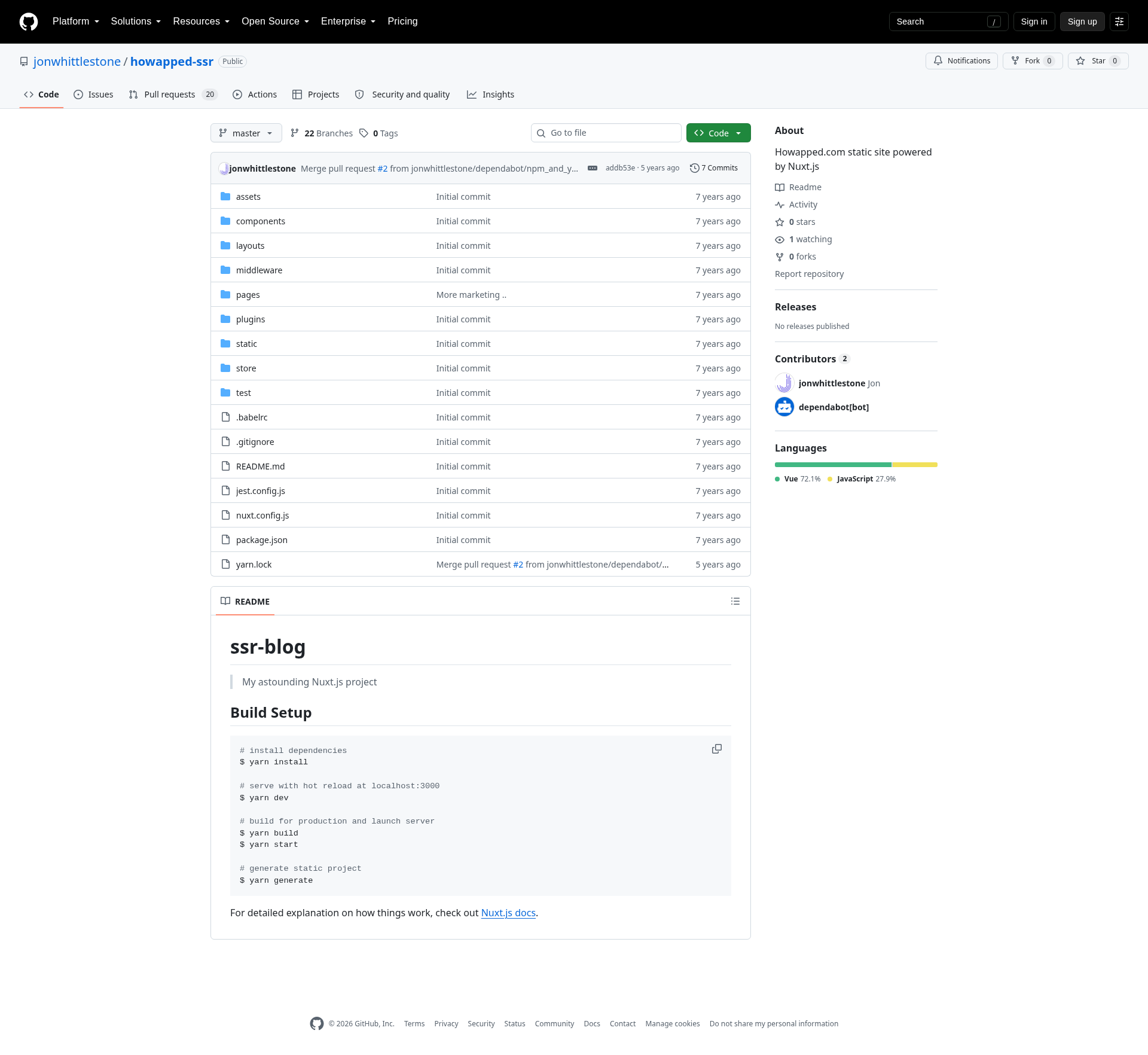This screenshot has height=1055, width=1148.
Task: Click the addb53e commit hash
Action: click(x=620, y=168)
